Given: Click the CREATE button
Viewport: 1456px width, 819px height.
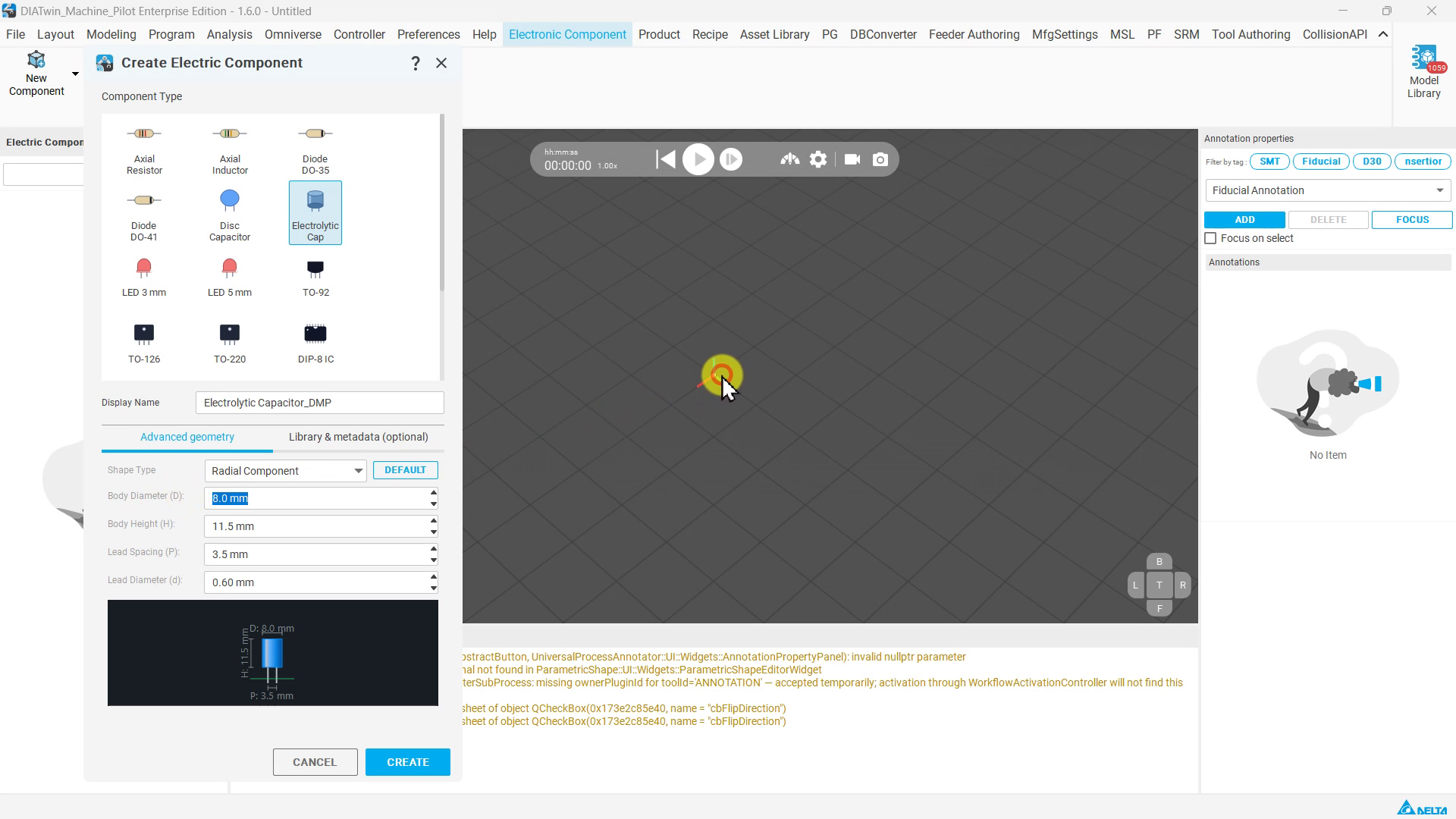Looking at the screenshot, I should pos(408,762).
